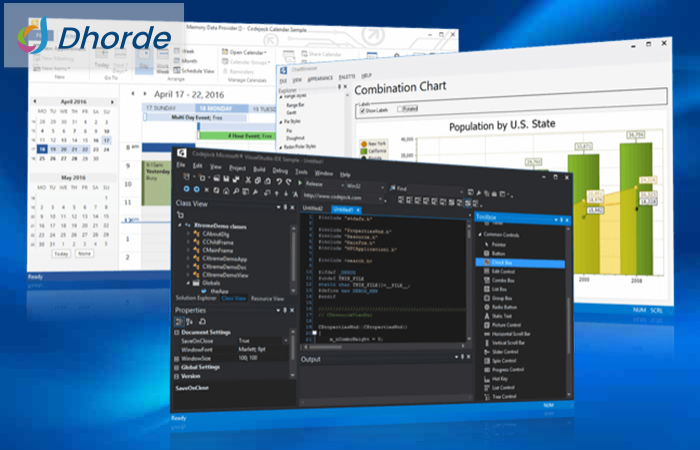Click the refresh icon in Properties panel toolbar
Image resolution: width=700 pixels, height=450 pixels.
click(202, 321)
